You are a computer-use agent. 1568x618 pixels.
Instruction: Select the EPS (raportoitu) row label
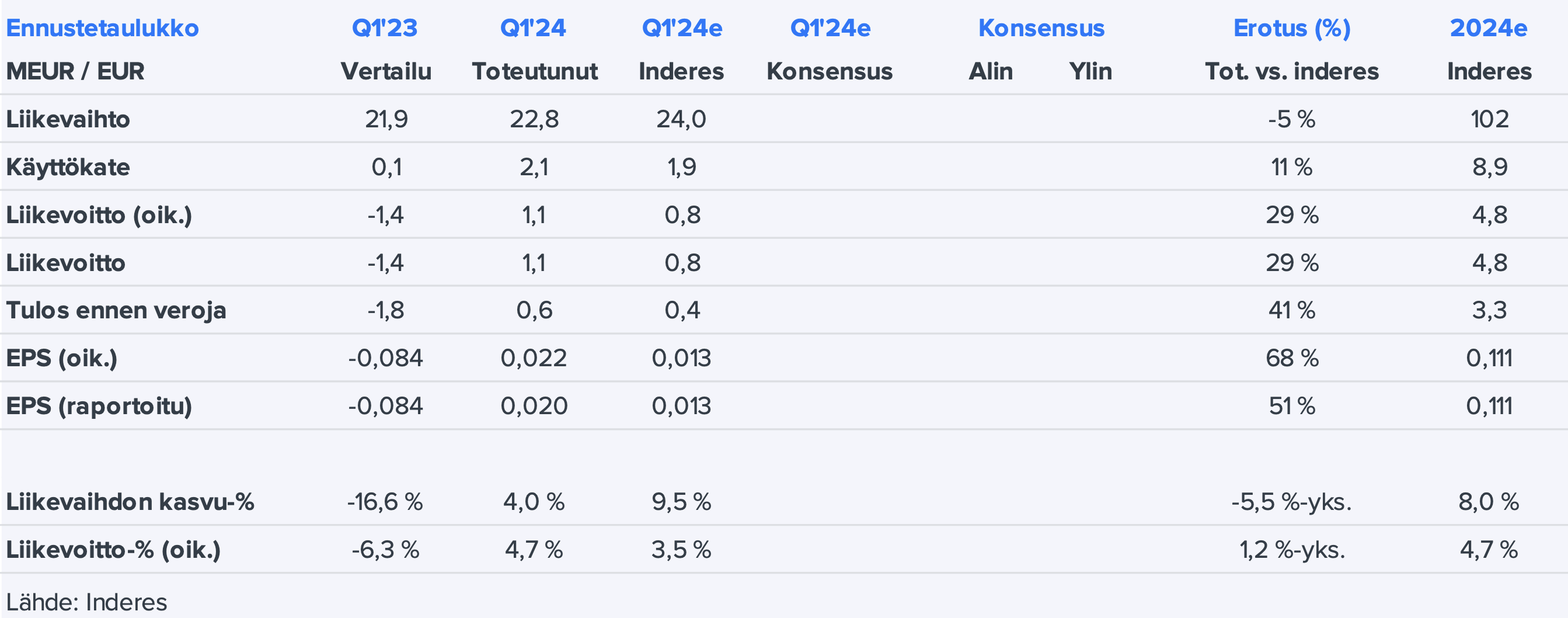pyautogui.click(x=99, y=405)
